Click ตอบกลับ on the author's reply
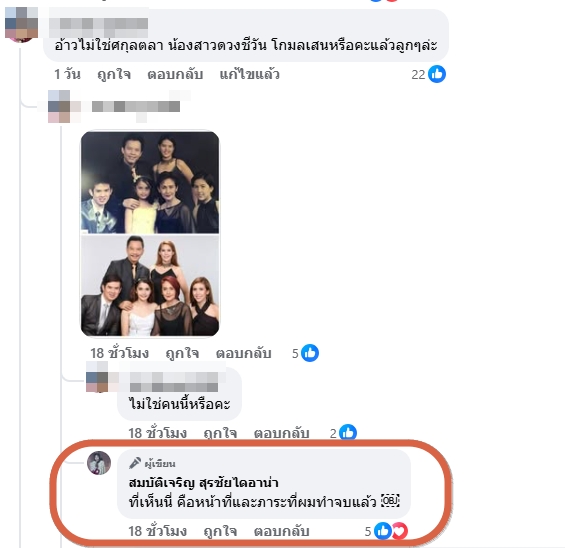Viewport: 565px width, 548px height. pyautogui.click(x=281, y=531)
